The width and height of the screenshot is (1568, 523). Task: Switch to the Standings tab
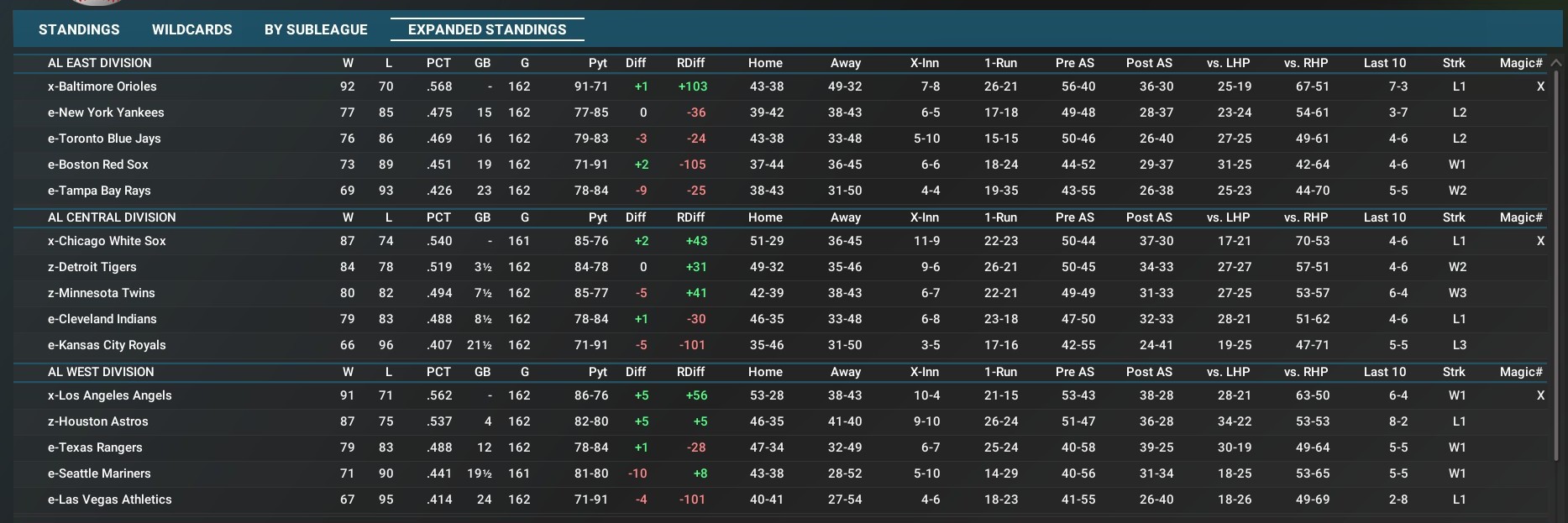coord(79,29)
